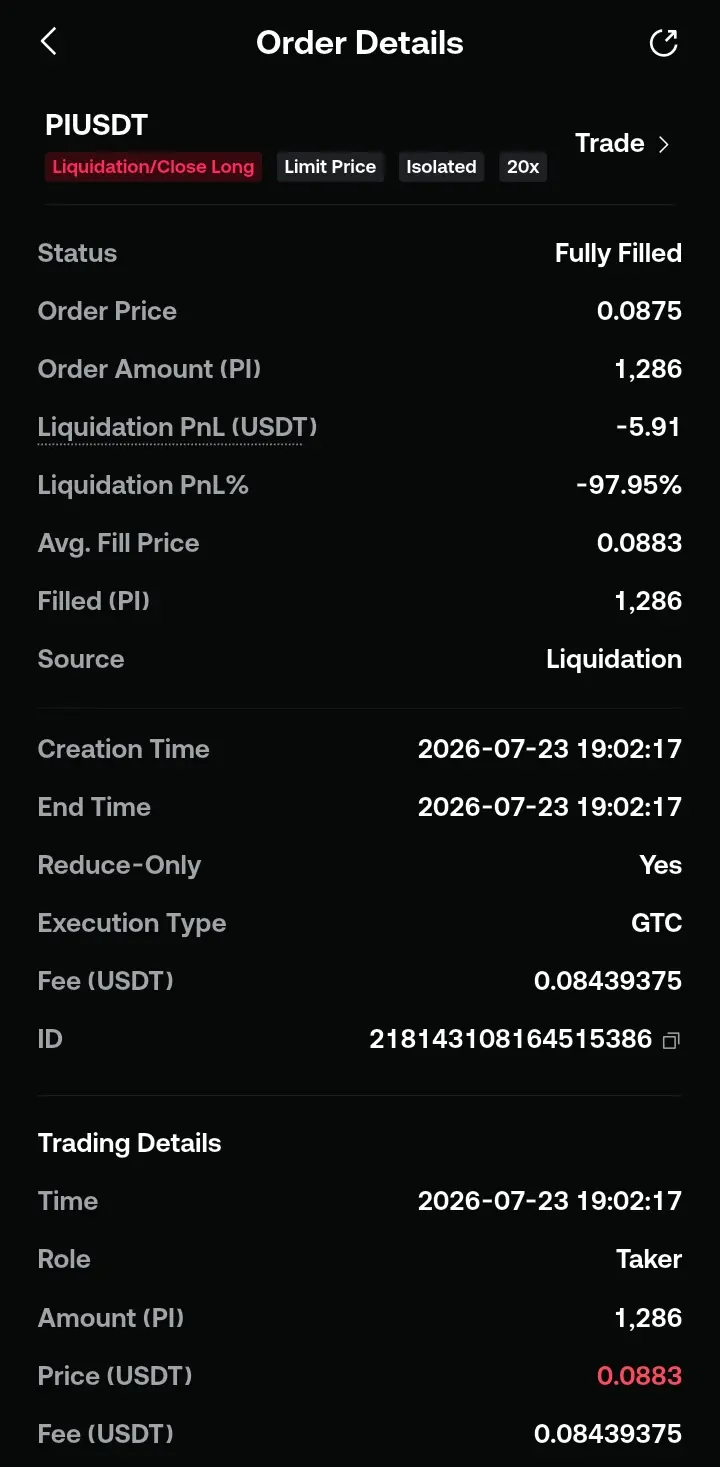Tap the Liquidation PnL value -5.91
The height and width of the screenshot is (1467, 720).
click(648, 427)
